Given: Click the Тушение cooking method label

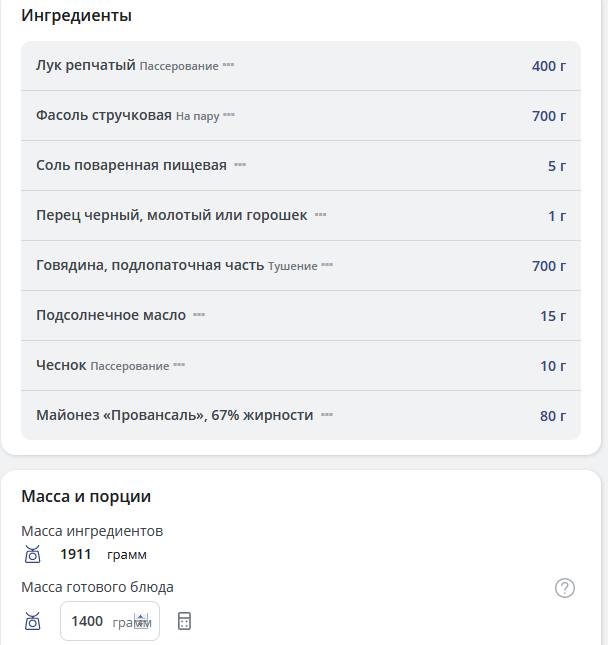Looking at the screenshot, I should [293, 266].
